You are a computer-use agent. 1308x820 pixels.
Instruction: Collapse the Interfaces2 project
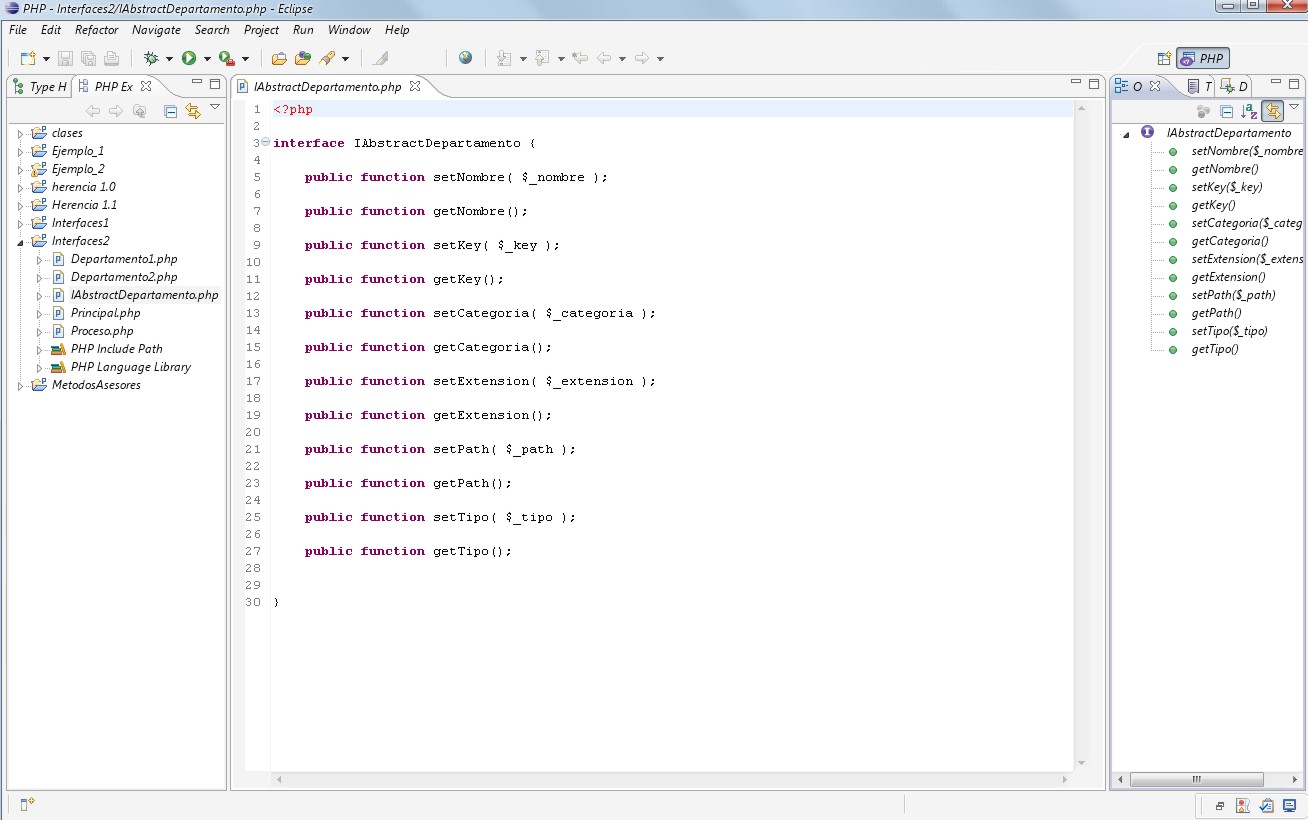coord(19,240)
